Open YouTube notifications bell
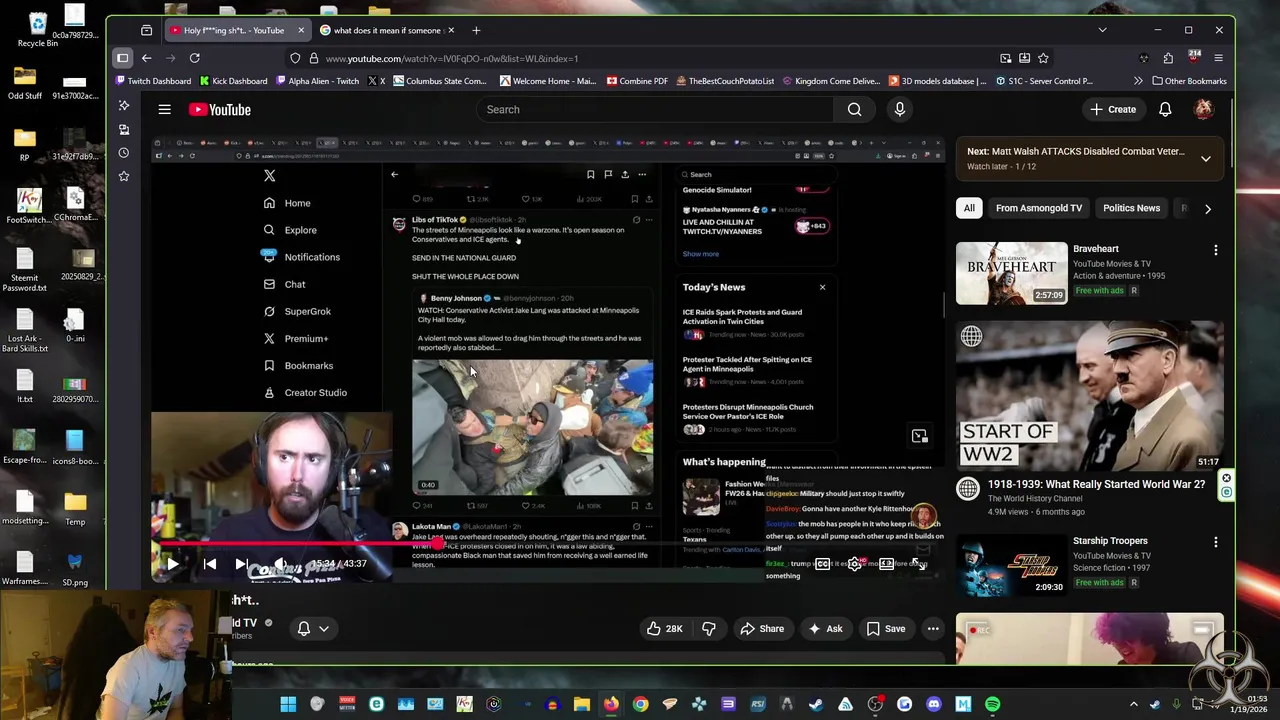Screen dimensions: 1280x720 1165,109
